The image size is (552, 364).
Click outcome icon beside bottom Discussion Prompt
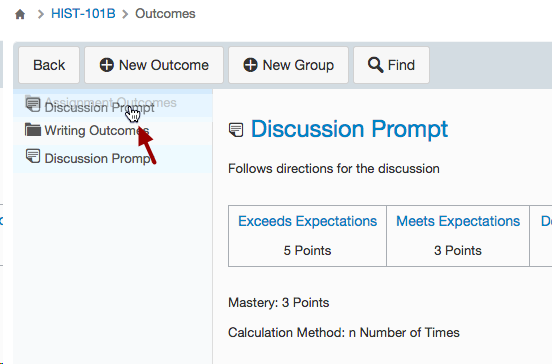(x=33, y=156)
